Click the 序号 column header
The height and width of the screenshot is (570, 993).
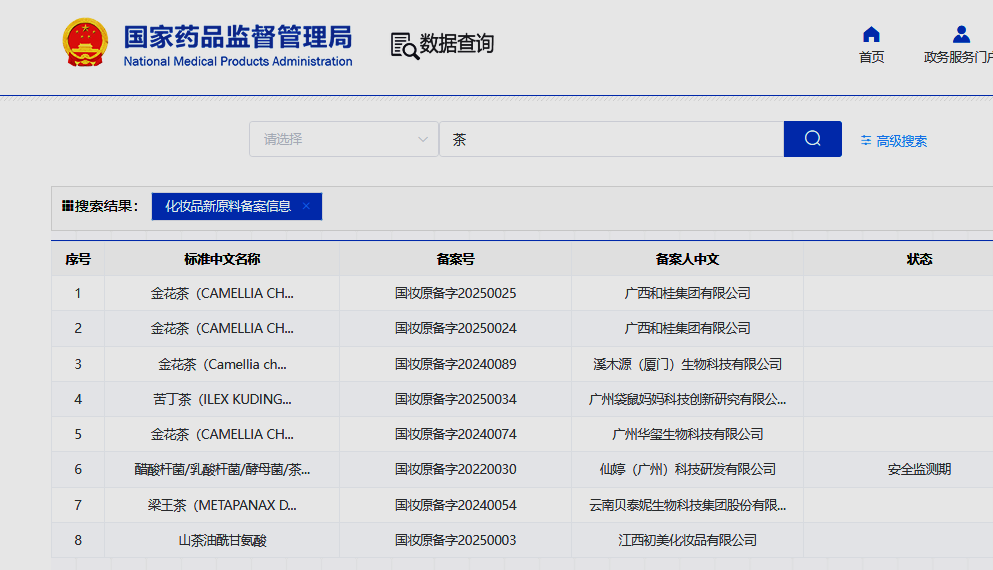coord(78,259)
